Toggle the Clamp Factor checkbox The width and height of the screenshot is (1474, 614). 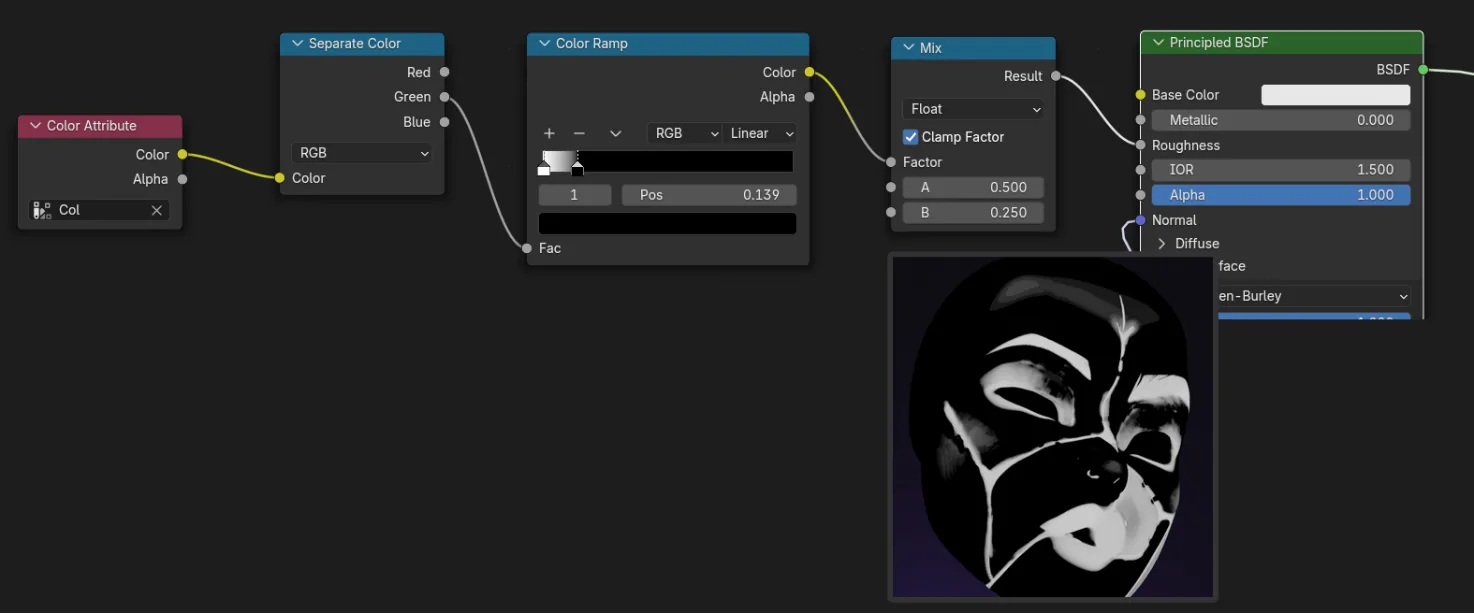tap(910, 137)
